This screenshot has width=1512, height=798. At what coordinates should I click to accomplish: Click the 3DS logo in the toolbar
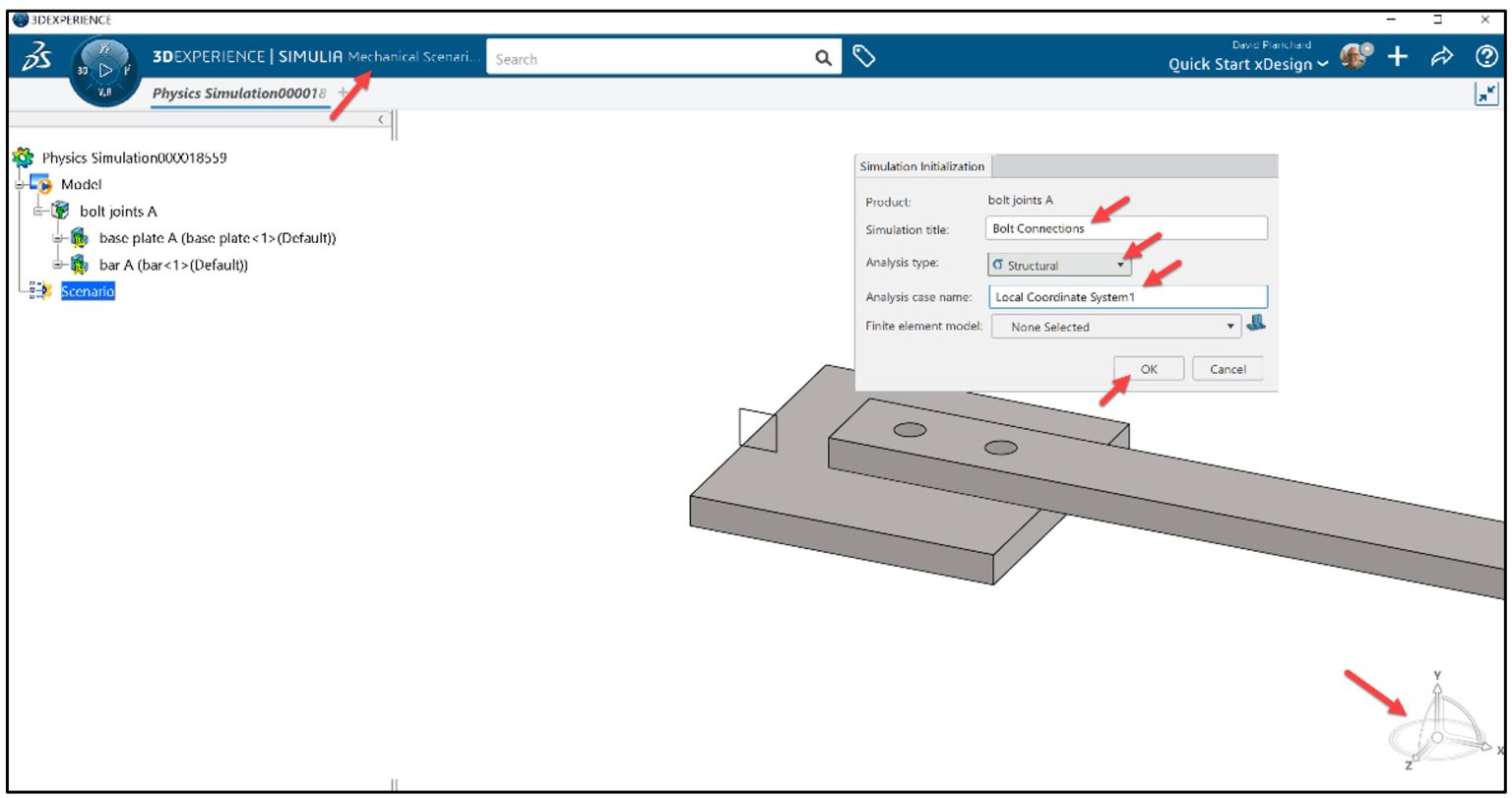[x=33, y=56]
